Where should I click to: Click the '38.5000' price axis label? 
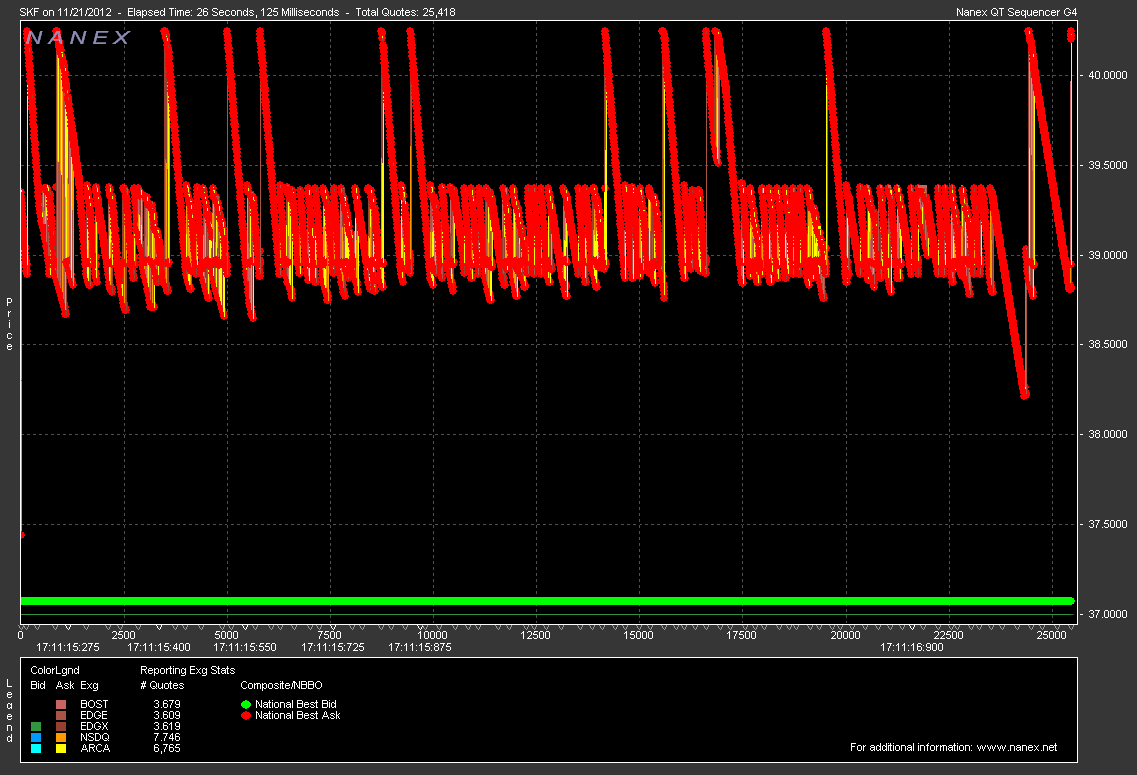(1108, 344)
